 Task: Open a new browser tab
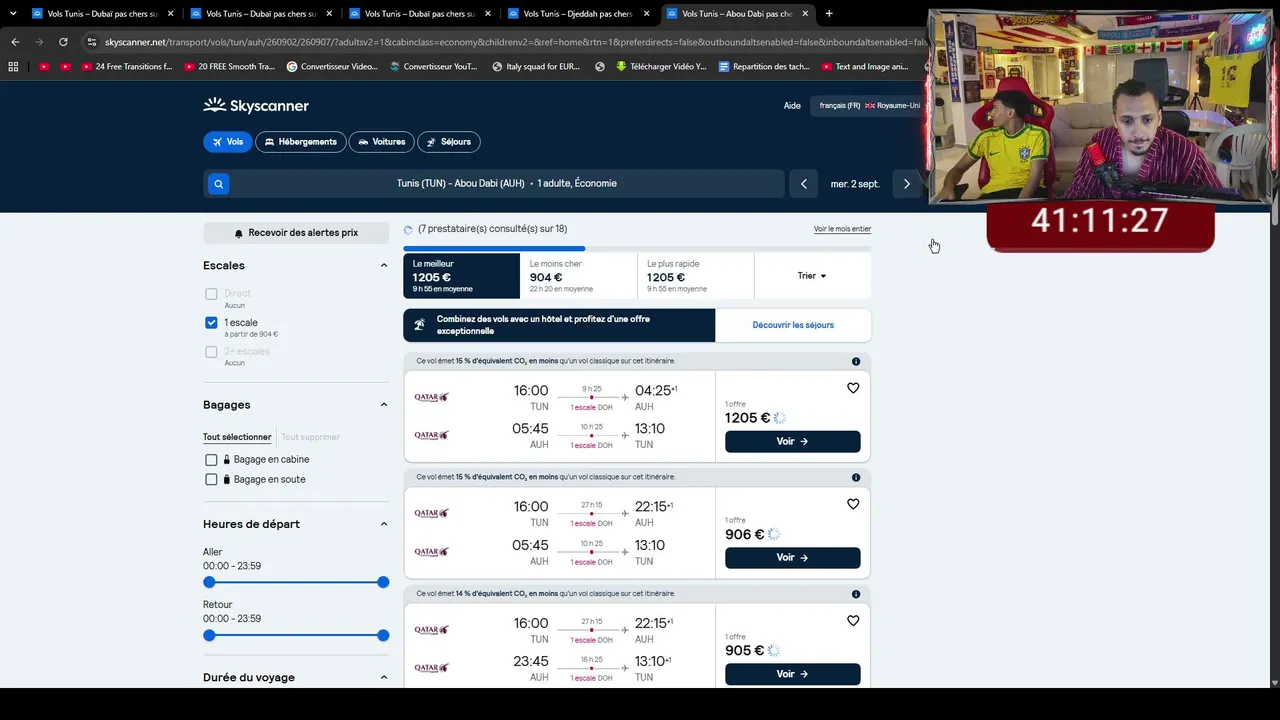(x=829, y=14)
